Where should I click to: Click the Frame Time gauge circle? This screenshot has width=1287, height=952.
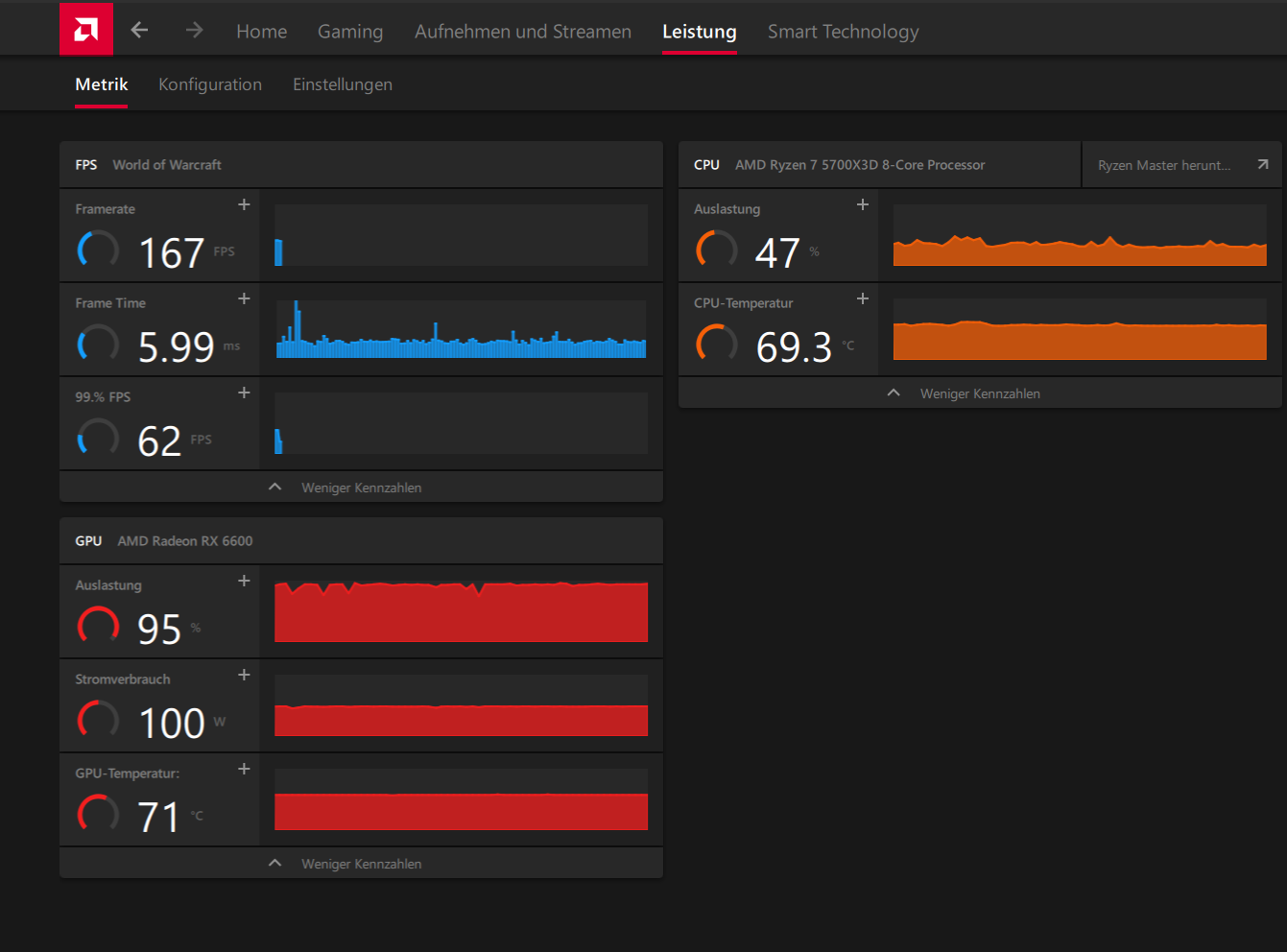(98, 345)
